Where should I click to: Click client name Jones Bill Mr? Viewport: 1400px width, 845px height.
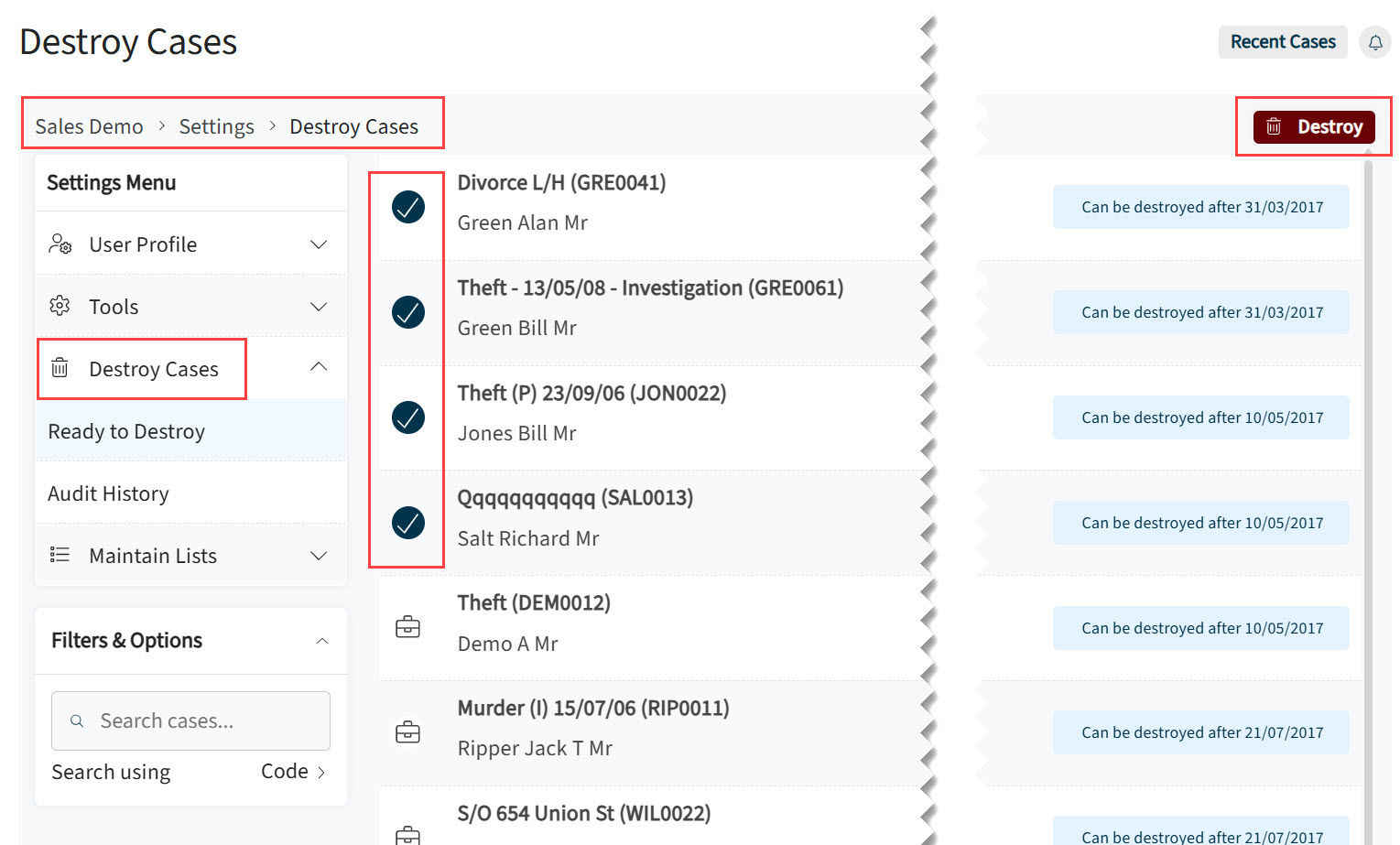[x=516, y=433]
